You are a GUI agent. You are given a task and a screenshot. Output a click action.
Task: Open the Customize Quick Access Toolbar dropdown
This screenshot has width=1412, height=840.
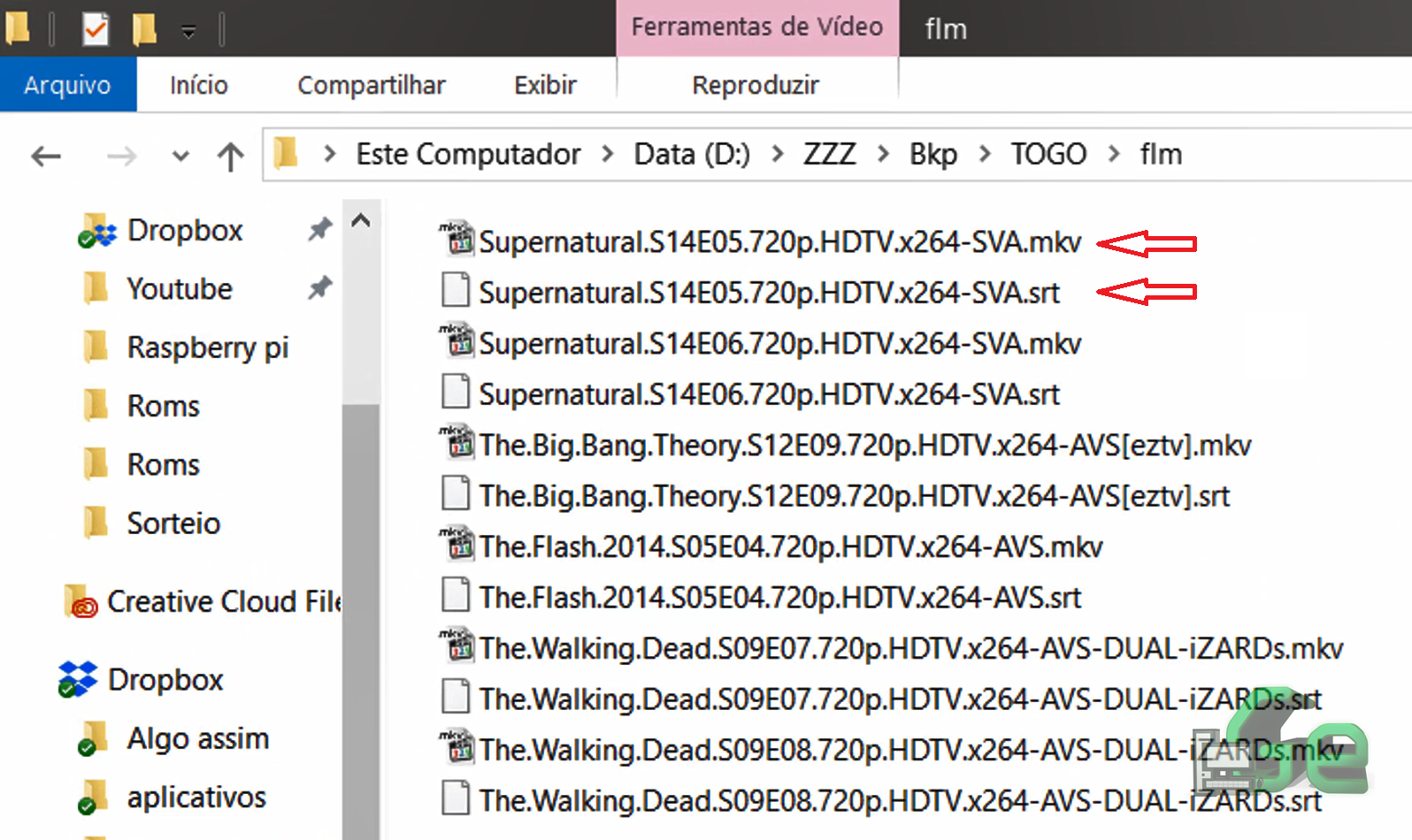coord(188,32)
